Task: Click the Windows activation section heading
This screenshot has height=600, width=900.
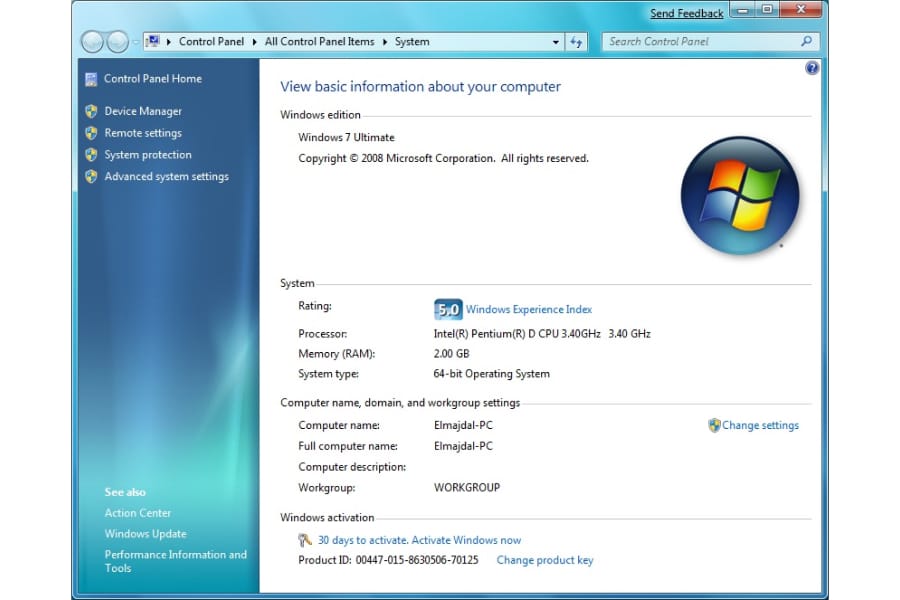Action: tap(327, 518)
